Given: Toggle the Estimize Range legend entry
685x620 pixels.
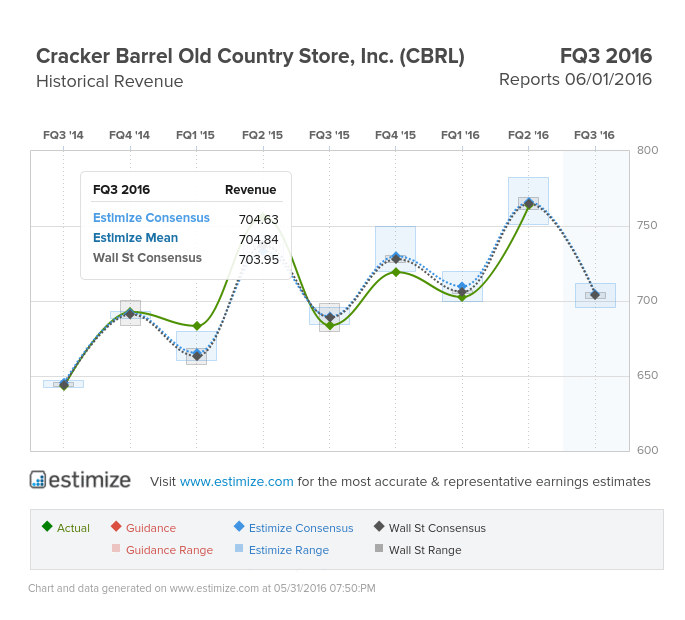Looking at the screenshot, I should click(x=282, y=550).
